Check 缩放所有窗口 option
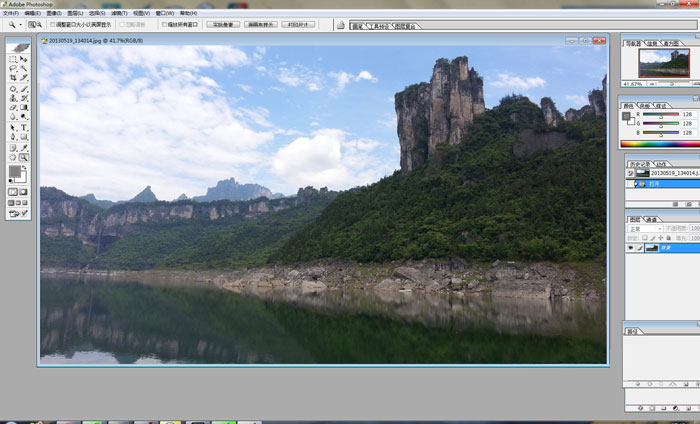700x424 pixels. [164, 25]
